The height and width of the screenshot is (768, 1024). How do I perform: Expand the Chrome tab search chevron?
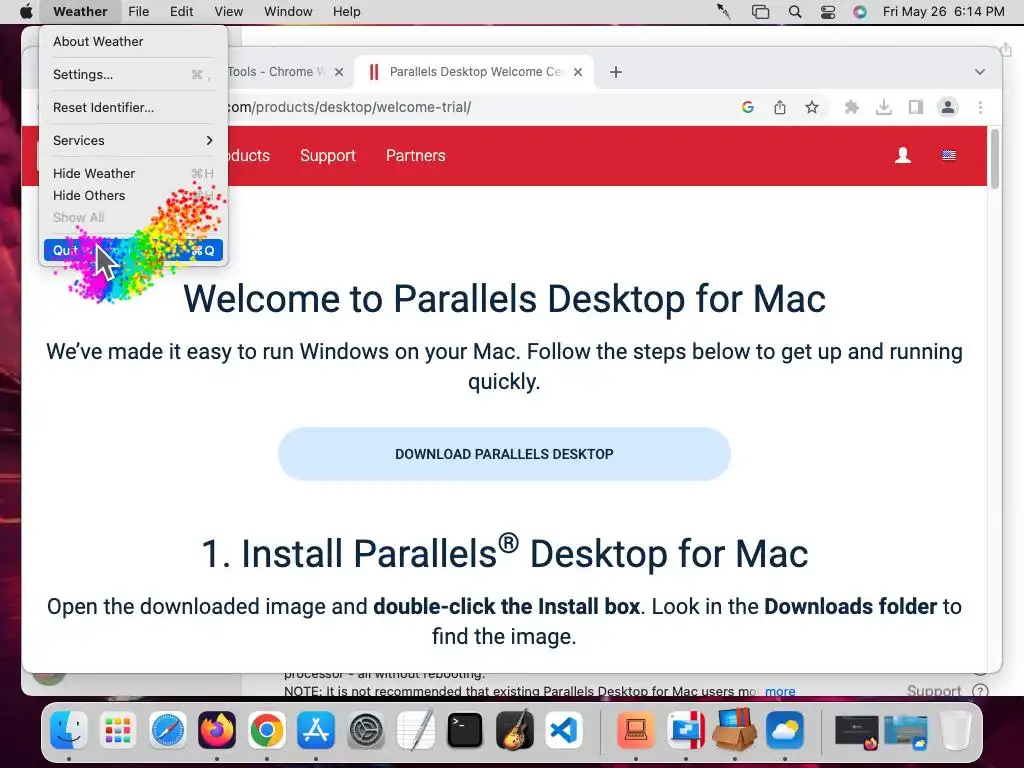click(x=980, y=72)
